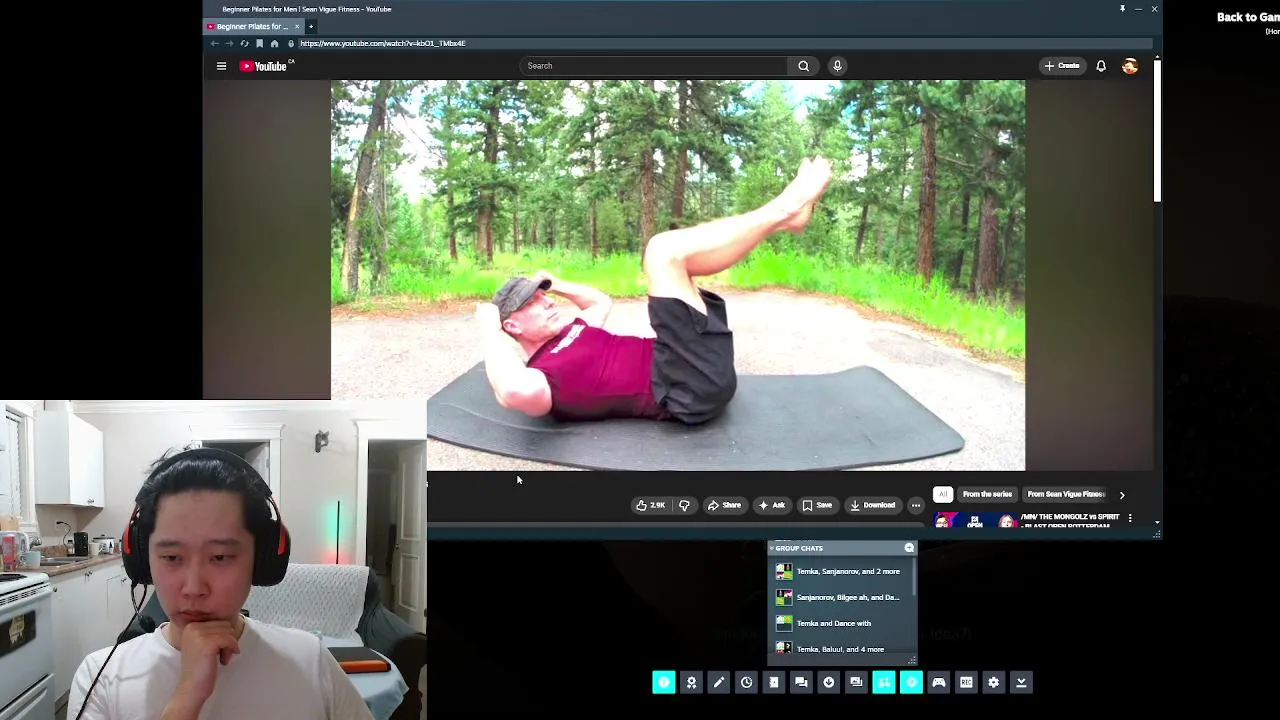1280x720 pixels.
Task: Pin the overlay browser window
Action: point(1122,9)
